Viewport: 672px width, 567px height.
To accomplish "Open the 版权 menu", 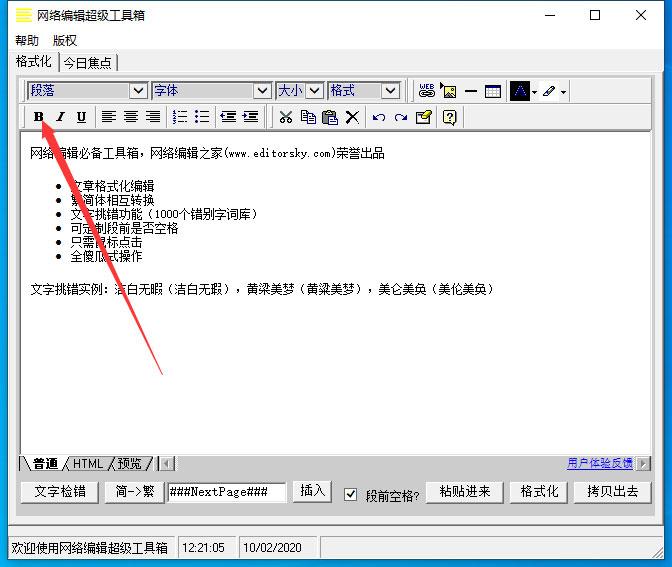I will 65,41.
